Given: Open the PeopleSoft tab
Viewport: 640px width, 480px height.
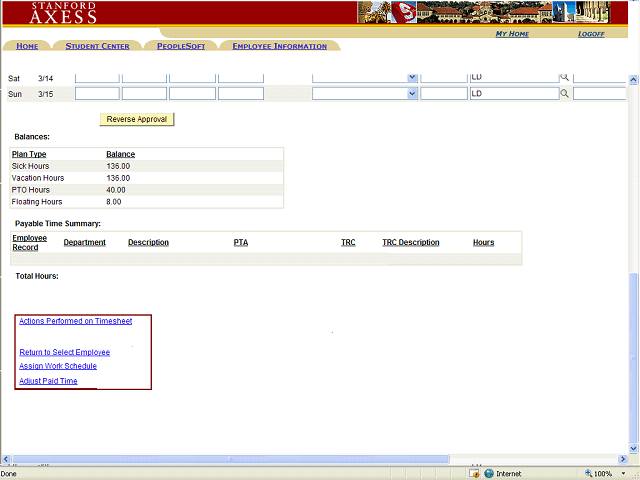Looking at the screenshot, I should pyautogui.click(x=180, y=46).
